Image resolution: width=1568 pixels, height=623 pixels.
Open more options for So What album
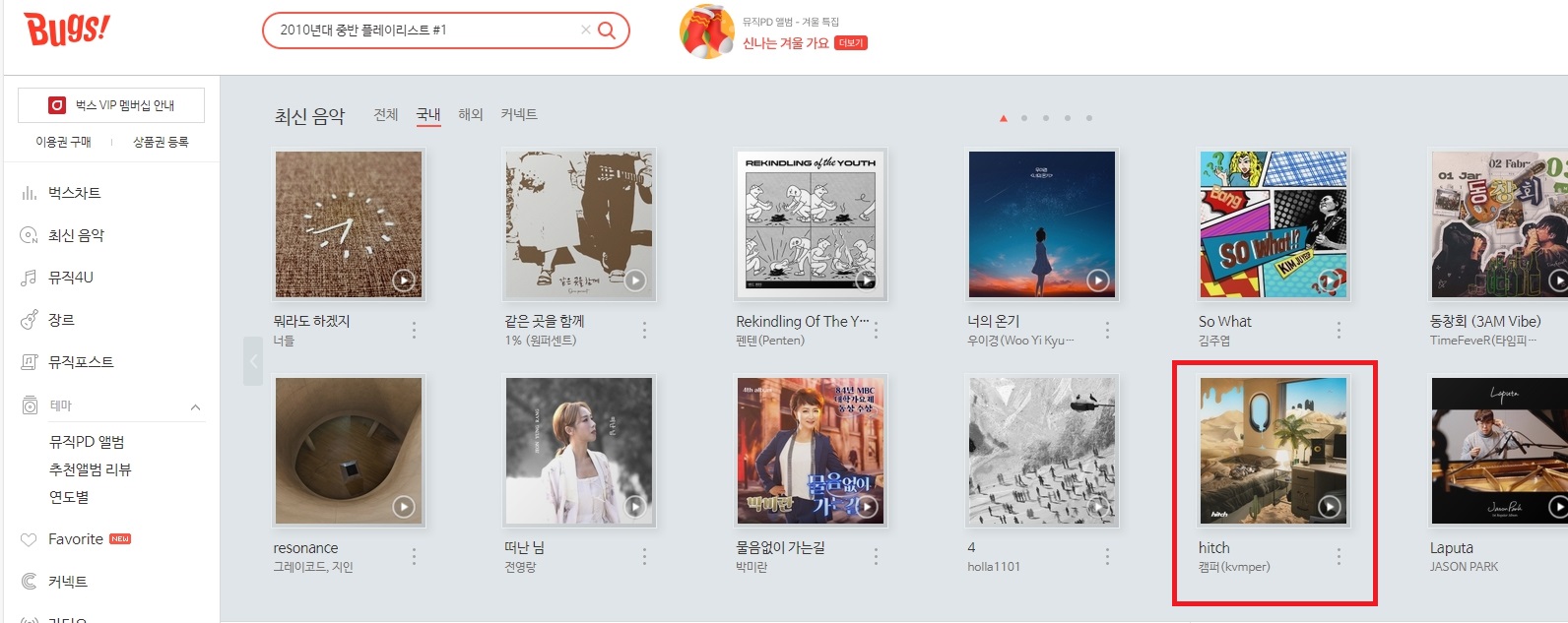[x=1339, y=331]
